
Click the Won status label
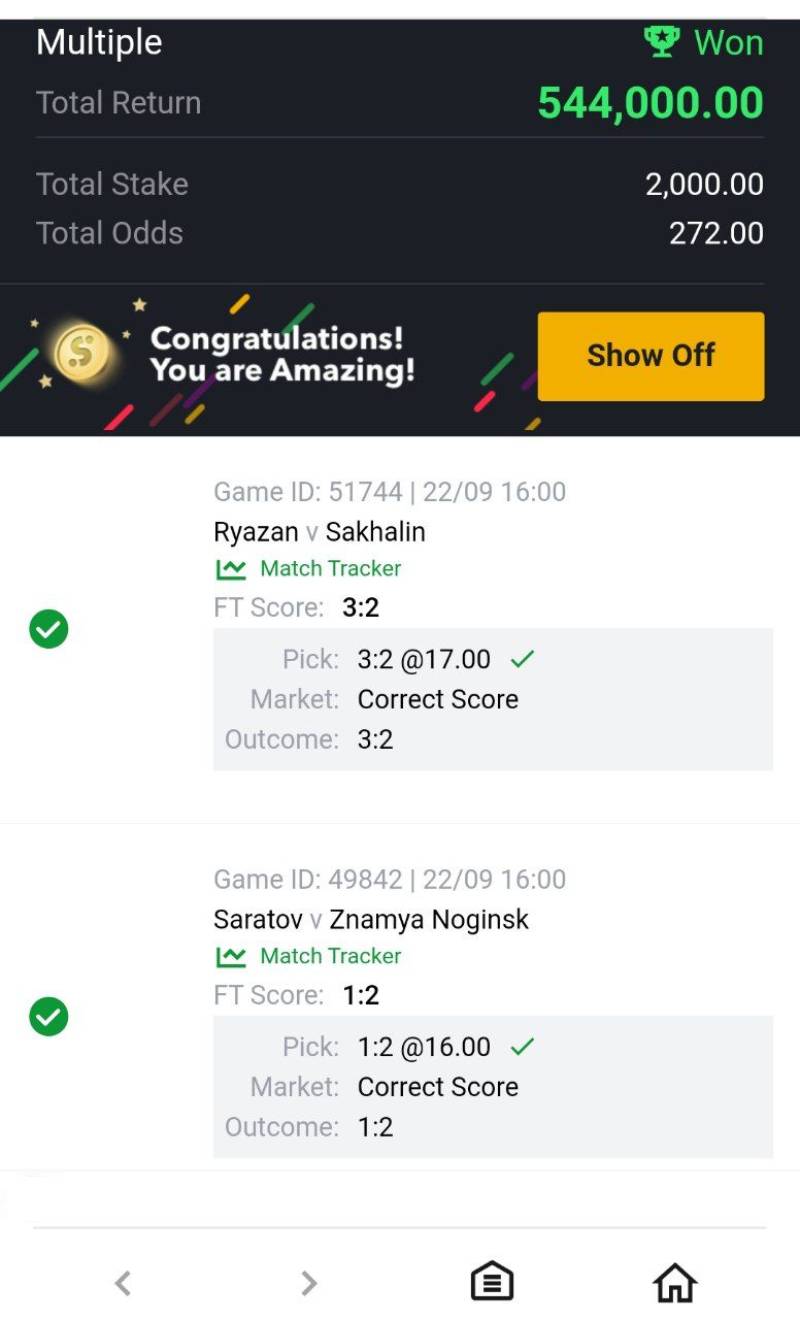pyautogui.click(x=728, y=43)
